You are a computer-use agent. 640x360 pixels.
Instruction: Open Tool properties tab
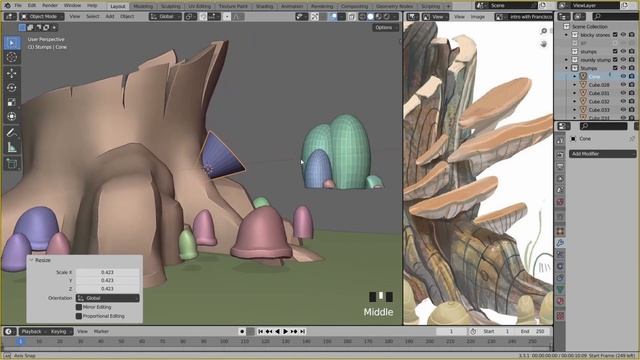(x=560, y=140)
